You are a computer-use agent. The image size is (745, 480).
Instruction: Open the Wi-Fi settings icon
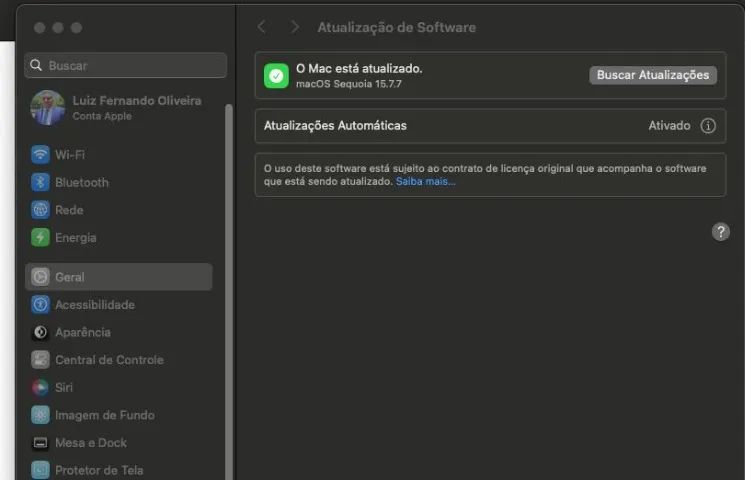pos(40,154)
